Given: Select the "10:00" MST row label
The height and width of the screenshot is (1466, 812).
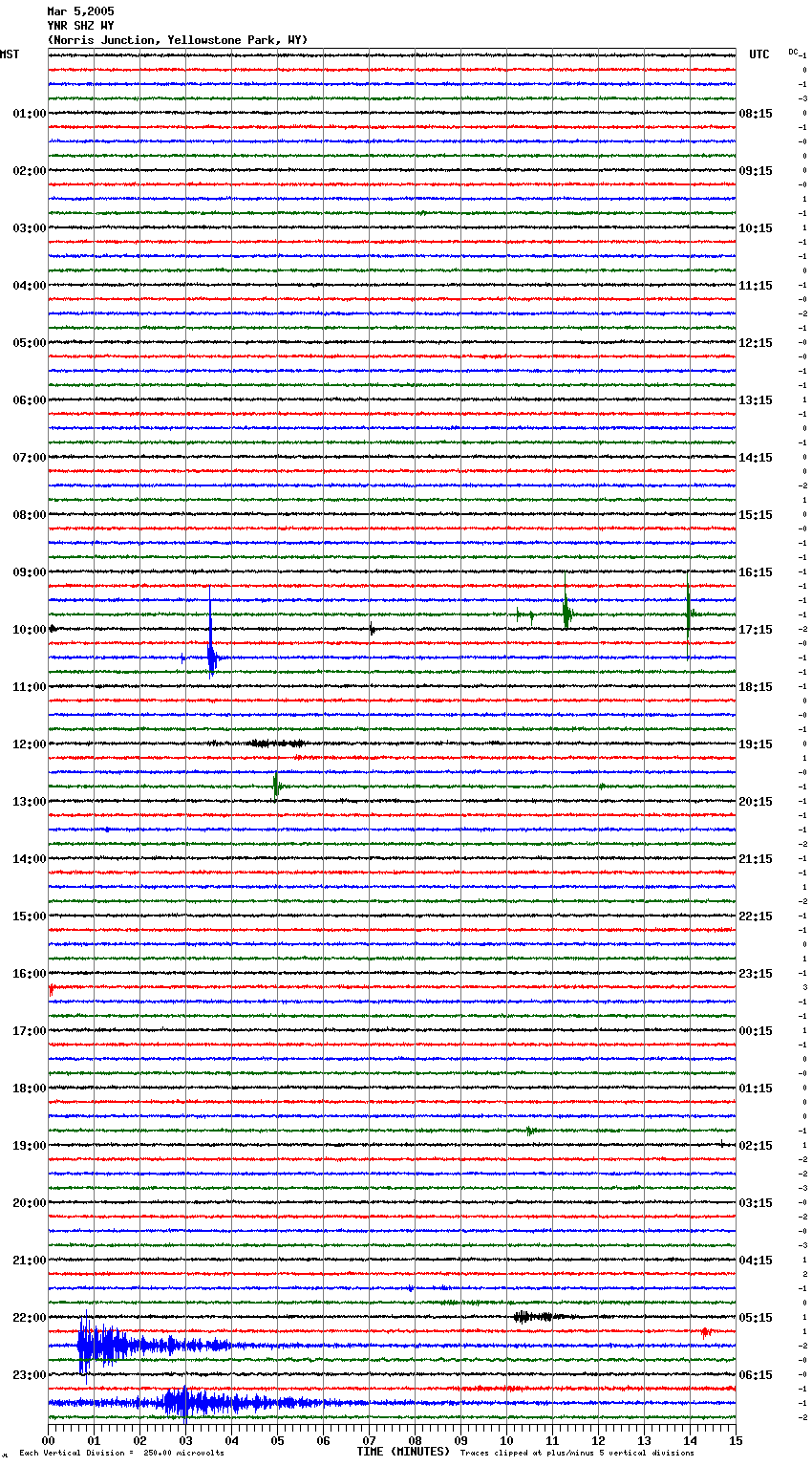Looking at the screenshot, I should click(30, 630).
